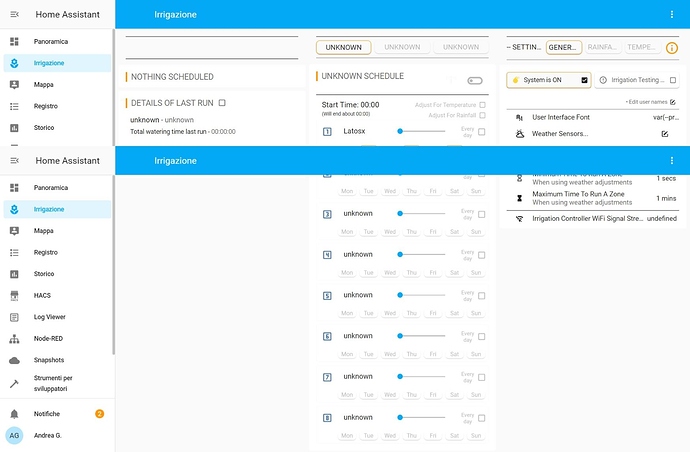Toggle the System is ON checkbox
Screen dimensions: 690x452
click(584, 80)
